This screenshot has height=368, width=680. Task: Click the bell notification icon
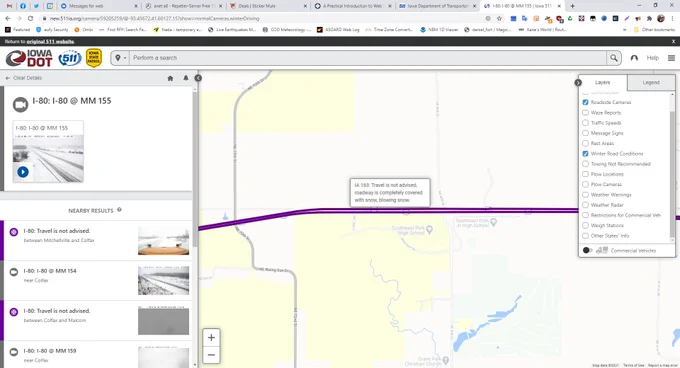coord(186,78)
